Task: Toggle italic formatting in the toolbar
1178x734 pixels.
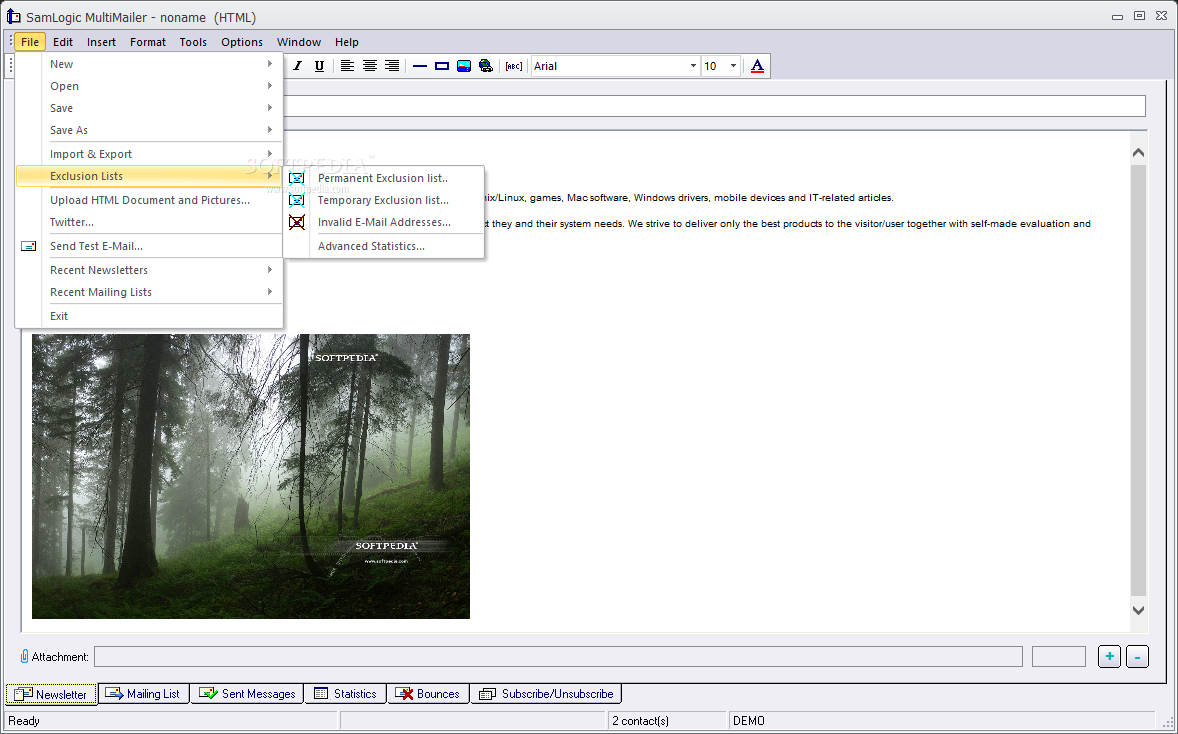Action: tap(298, 66)
